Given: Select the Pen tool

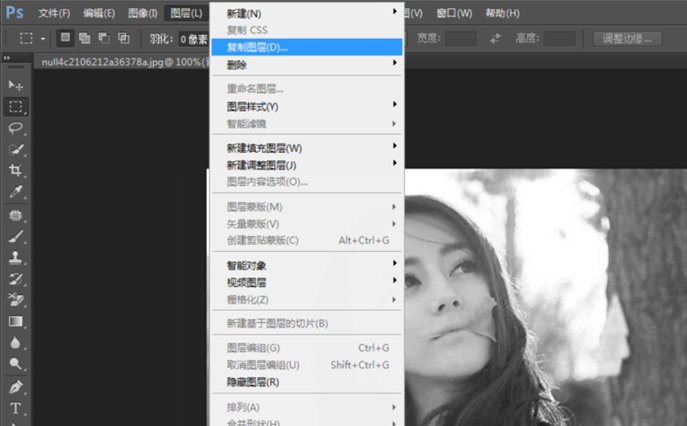Looking at the screenshot, I should pyautogui.click(x=16, y=387).
